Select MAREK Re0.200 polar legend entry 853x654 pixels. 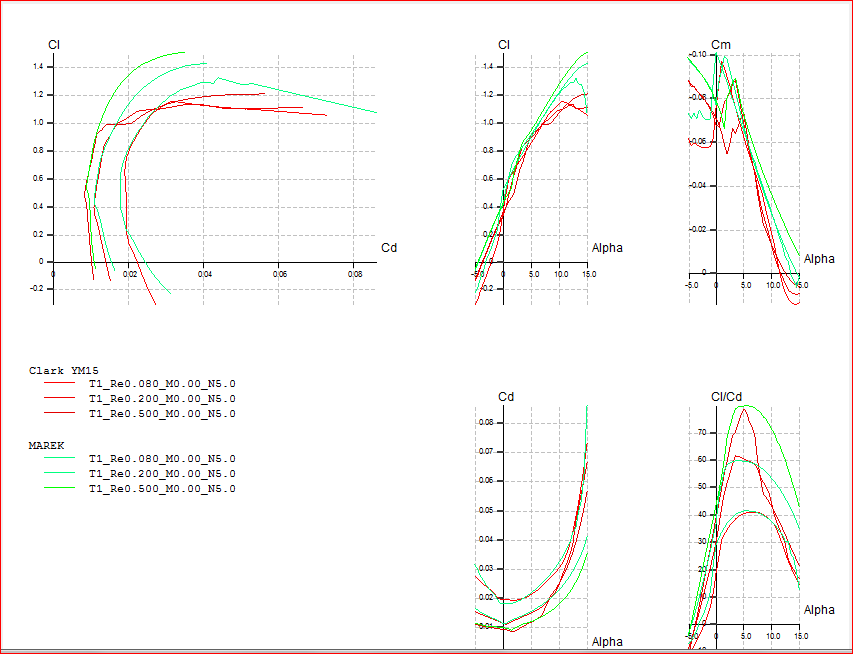coord(162,474)
